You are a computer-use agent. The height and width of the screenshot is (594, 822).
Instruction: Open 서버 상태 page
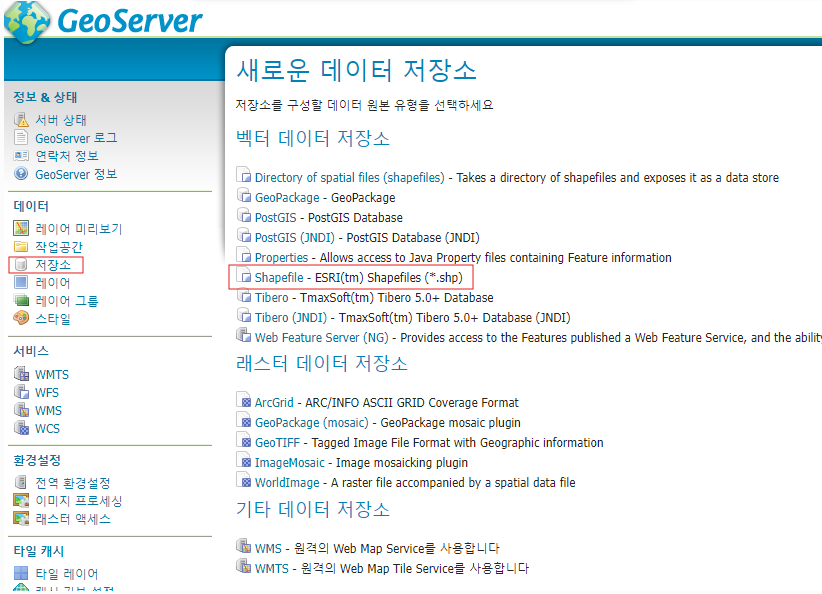(x=61, y=120)
